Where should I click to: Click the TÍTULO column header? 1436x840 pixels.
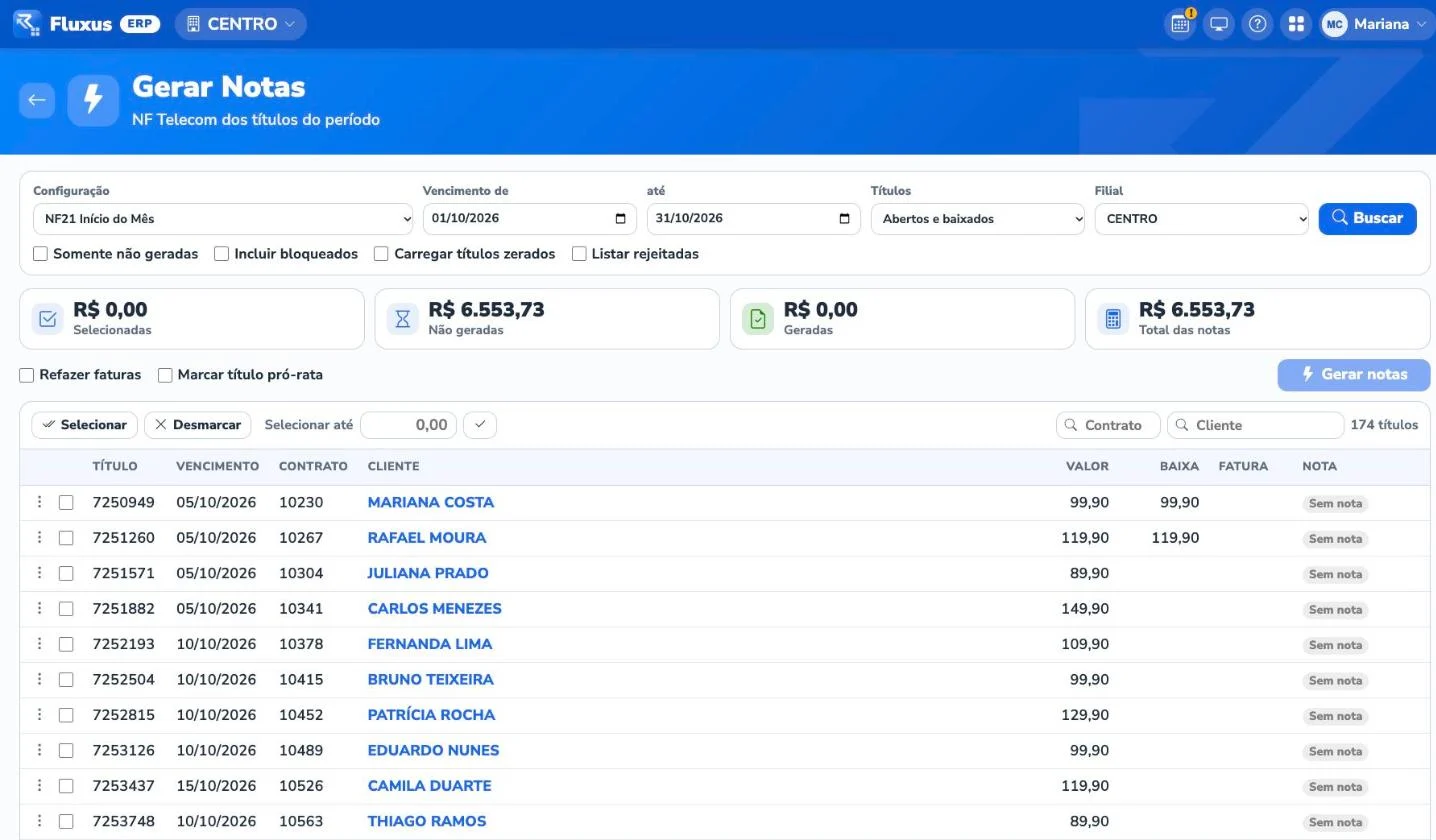115,466
